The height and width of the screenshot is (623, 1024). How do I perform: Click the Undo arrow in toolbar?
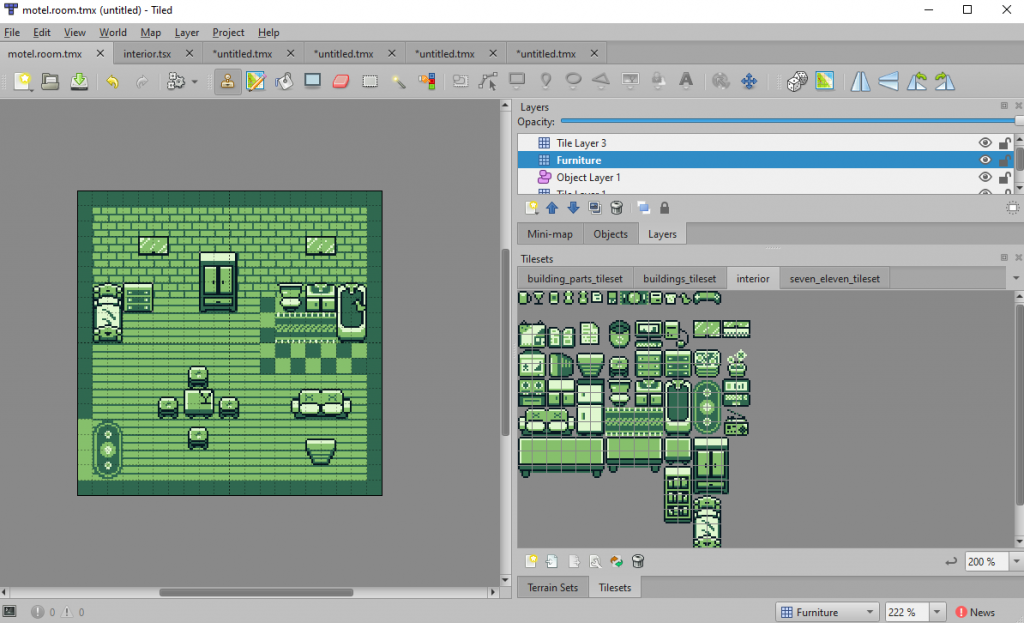pyautogui.click(x=112, y=81)
